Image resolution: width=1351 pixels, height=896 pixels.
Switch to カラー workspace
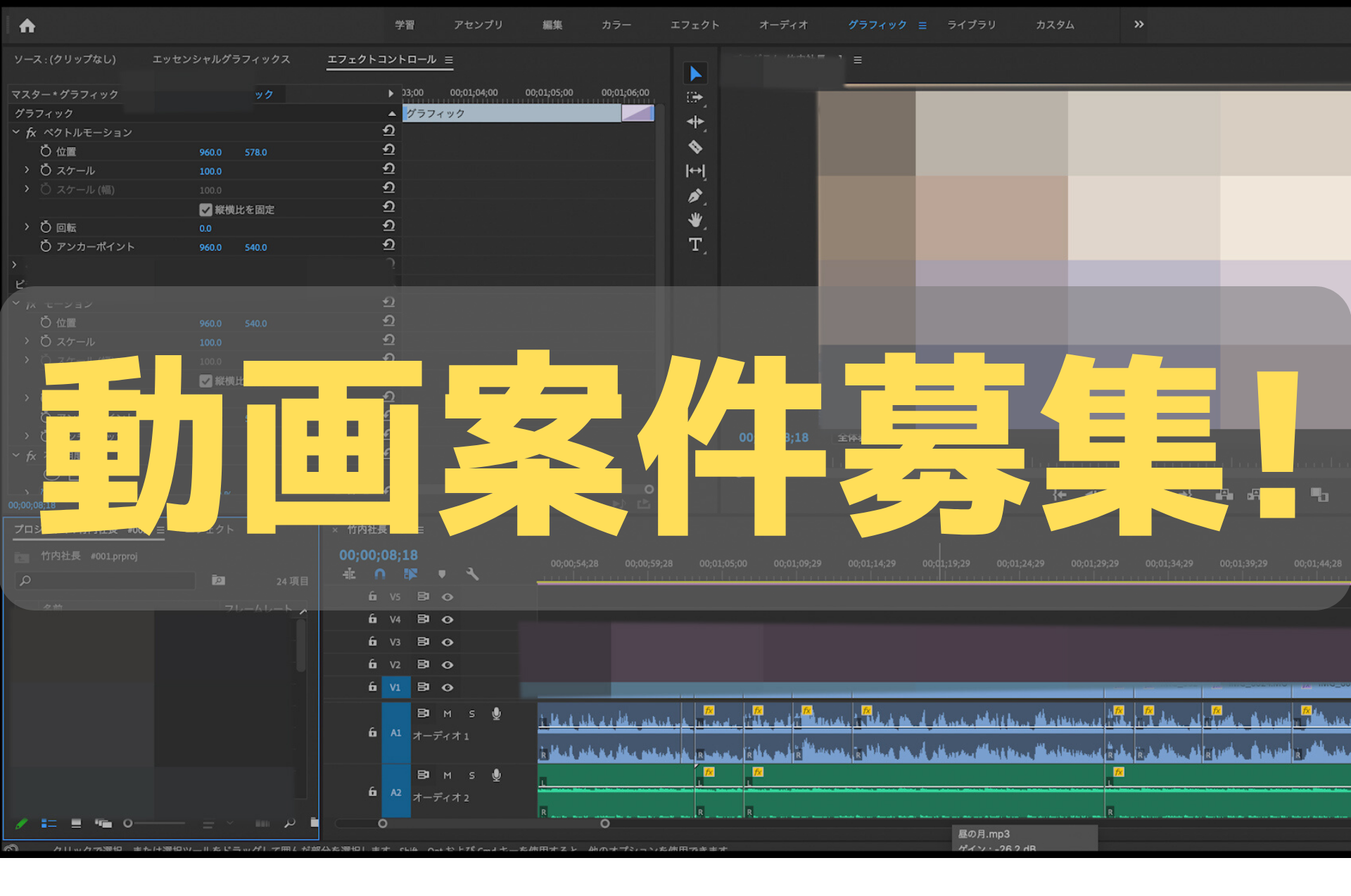(616, 25)
